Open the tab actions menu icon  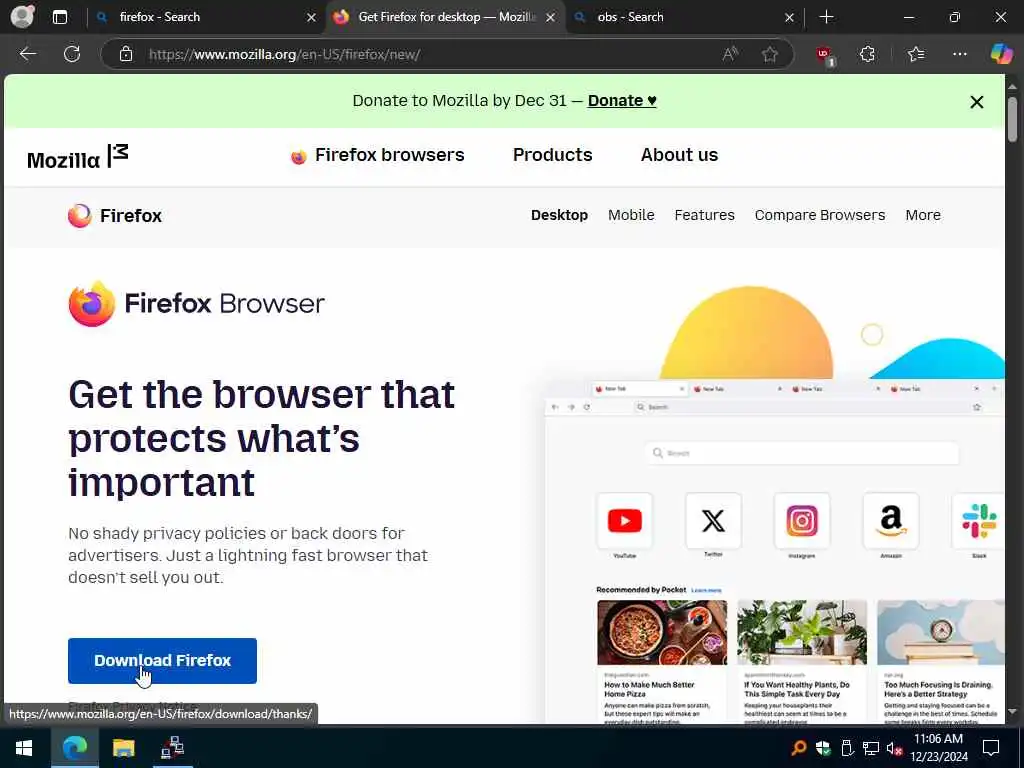click(59, 17)
